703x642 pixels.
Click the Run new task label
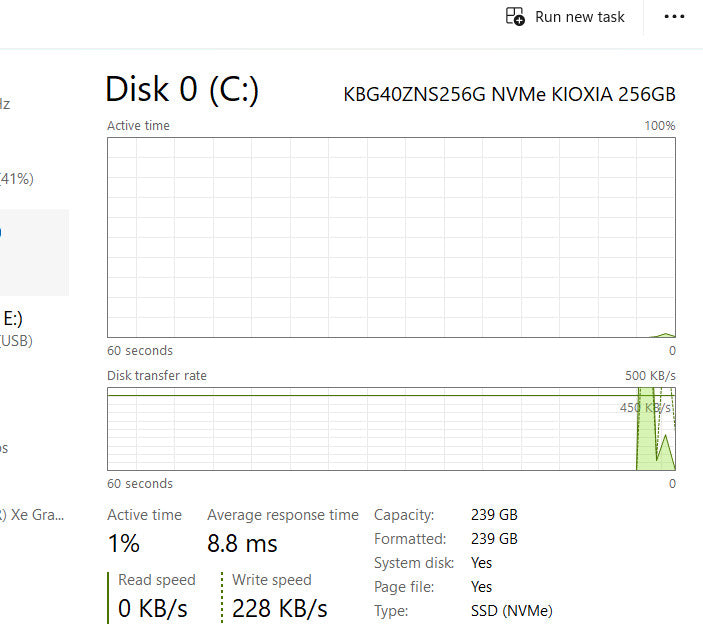tap(579, 16)
